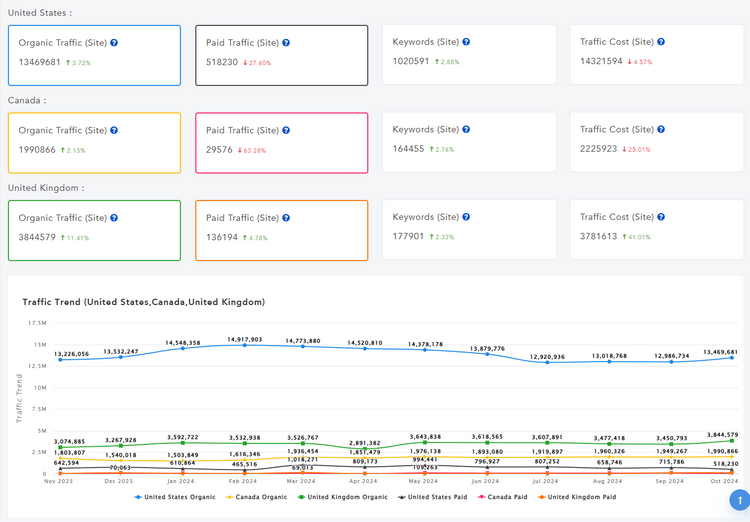Click the Nov 2023 data point 13,226,056
750x522 pixels.
(x=60, y=360)
